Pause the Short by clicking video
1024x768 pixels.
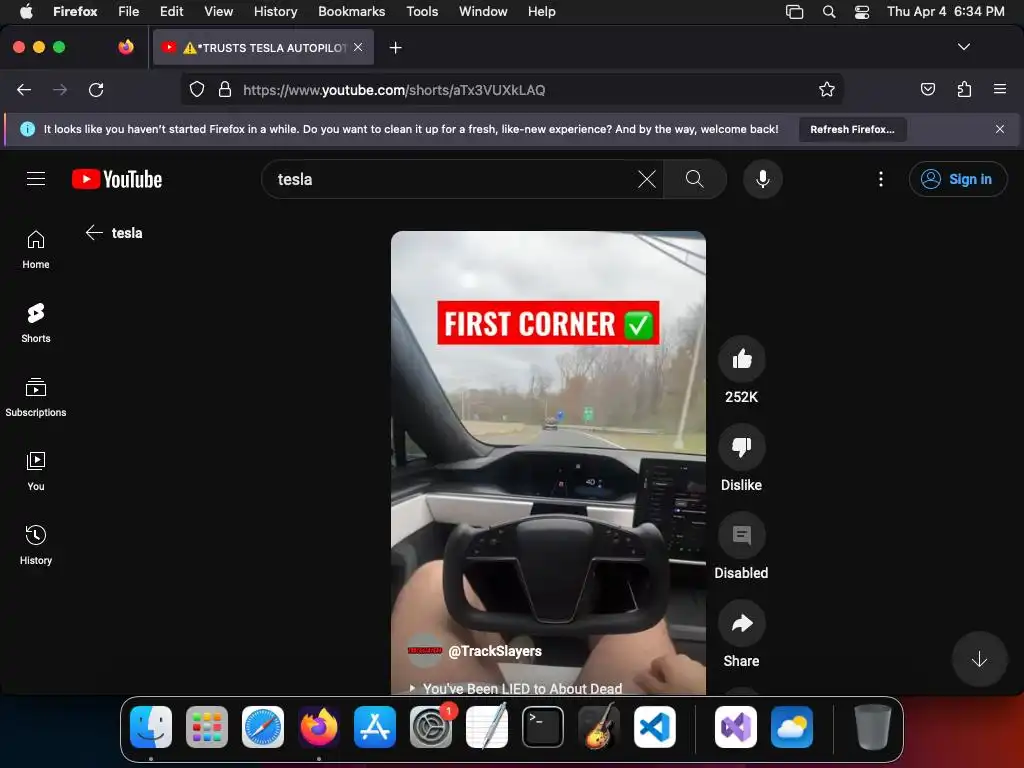point(548,462)
